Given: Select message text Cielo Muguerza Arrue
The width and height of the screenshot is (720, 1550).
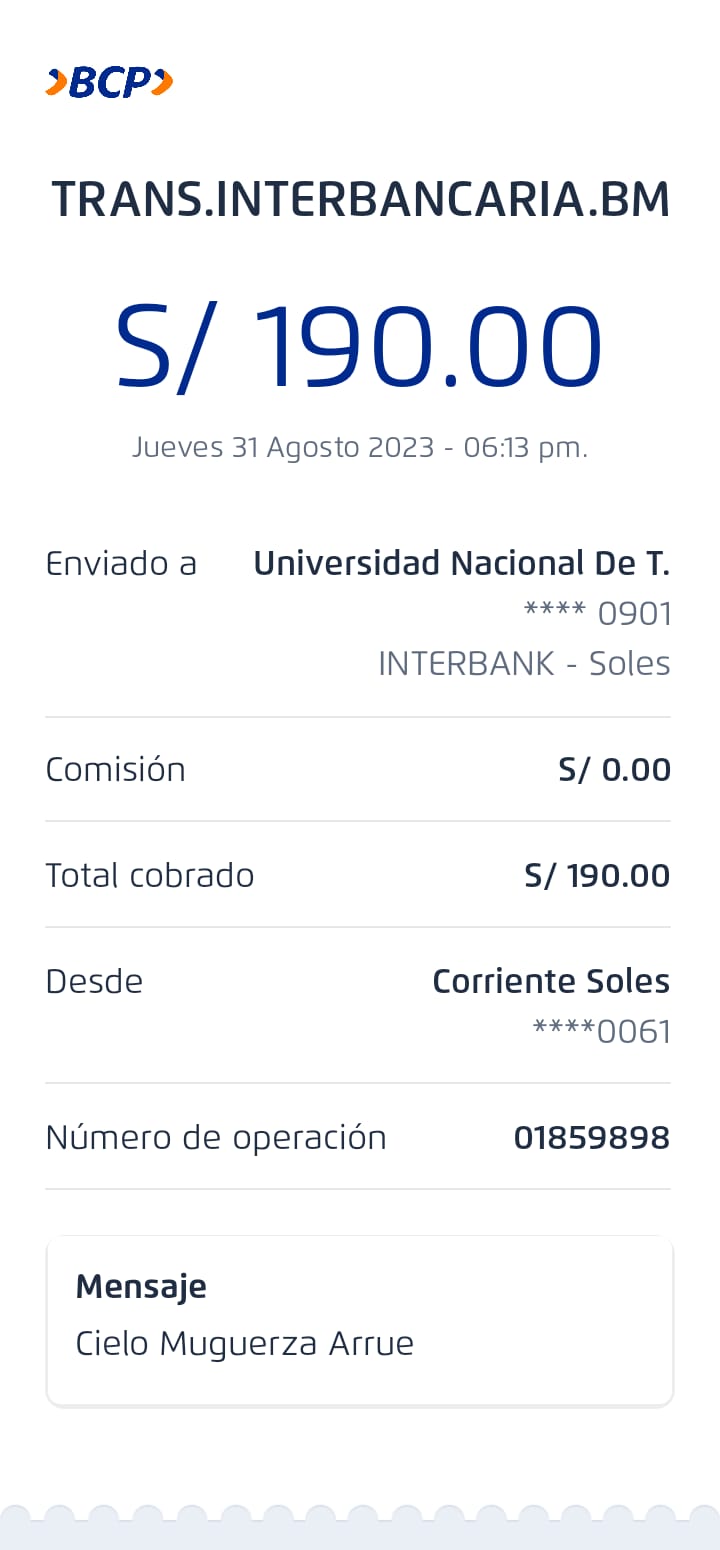Looking at the screenshot, I should pyautogui.click(x=245, y=1343).
